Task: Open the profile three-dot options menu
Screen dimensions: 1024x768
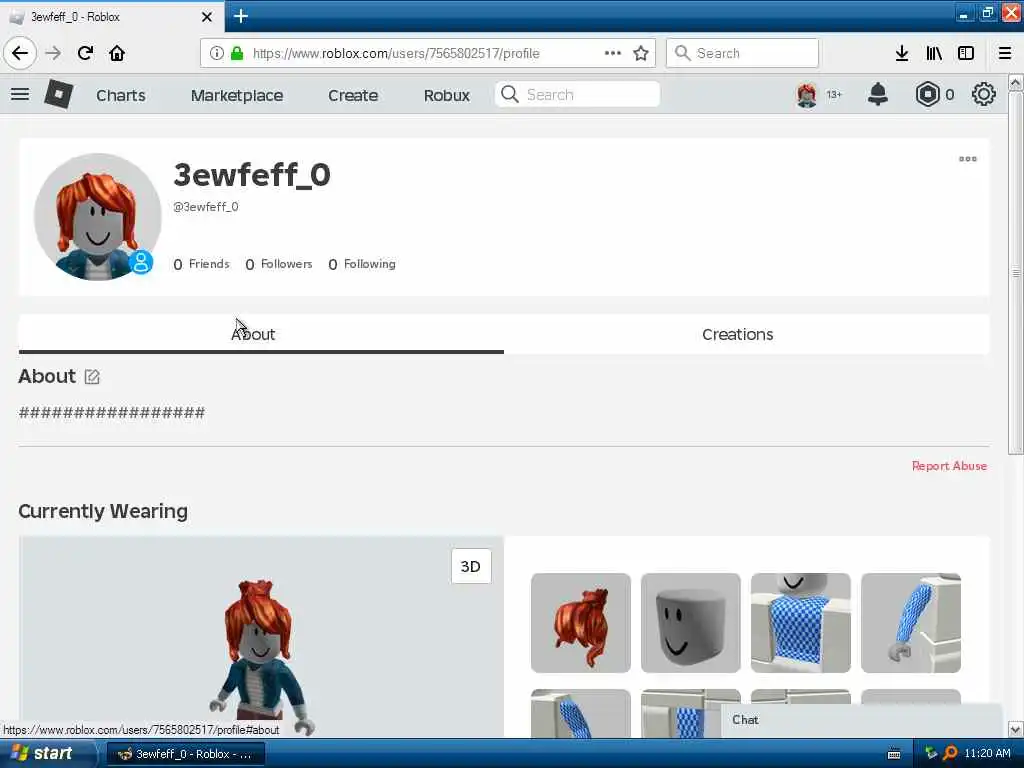Action: (968, 159)
